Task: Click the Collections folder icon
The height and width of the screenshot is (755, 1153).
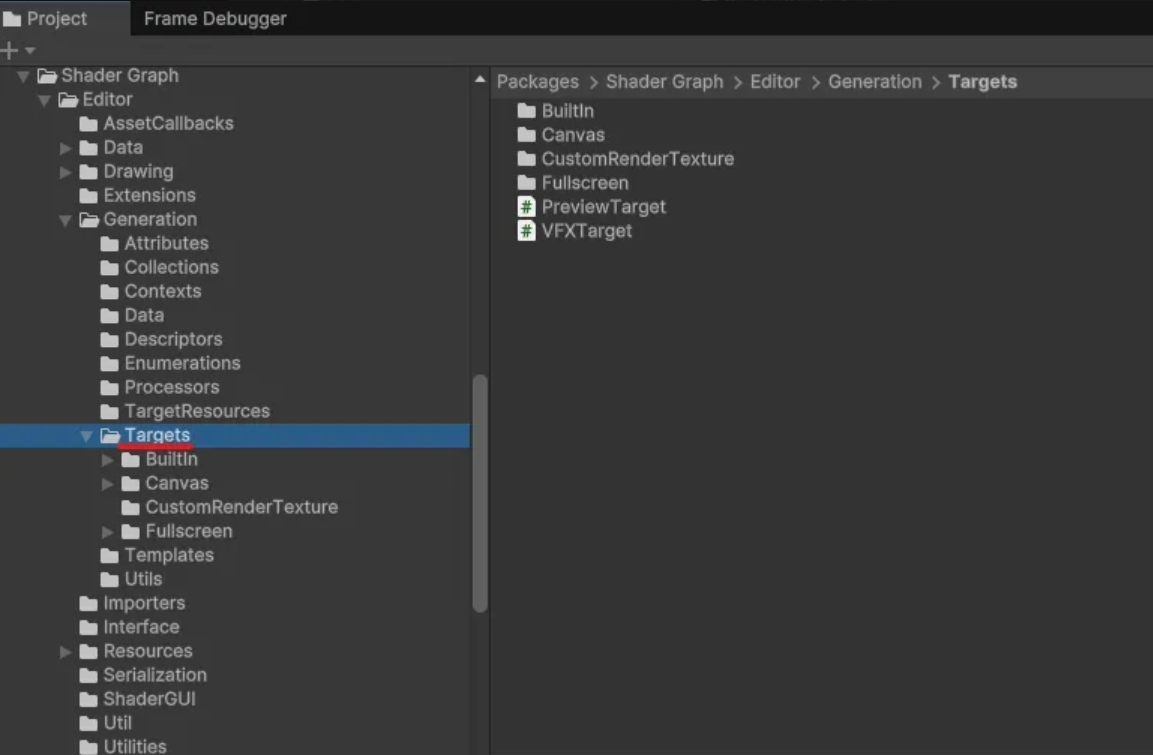Action: pos(110,268)
